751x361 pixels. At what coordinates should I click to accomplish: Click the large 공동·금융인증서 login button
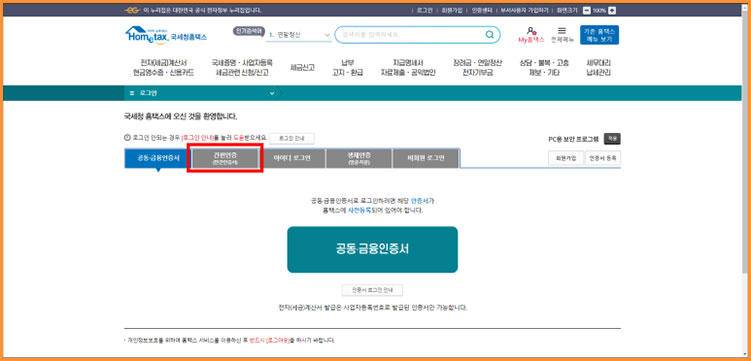click(372, 249)
